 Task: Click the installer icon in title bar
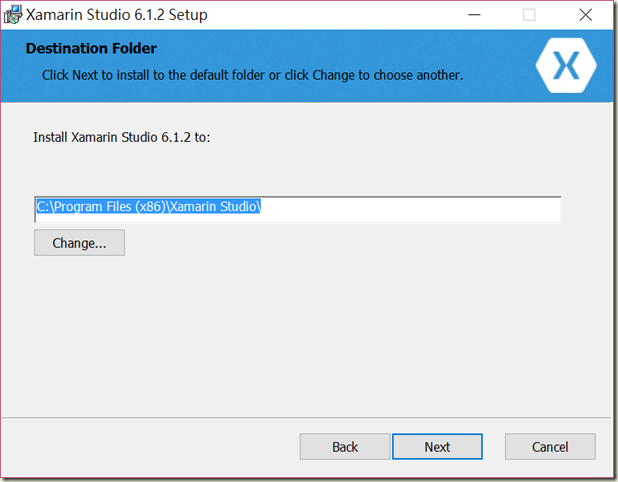pyautogui.click(x=13, y=15)
